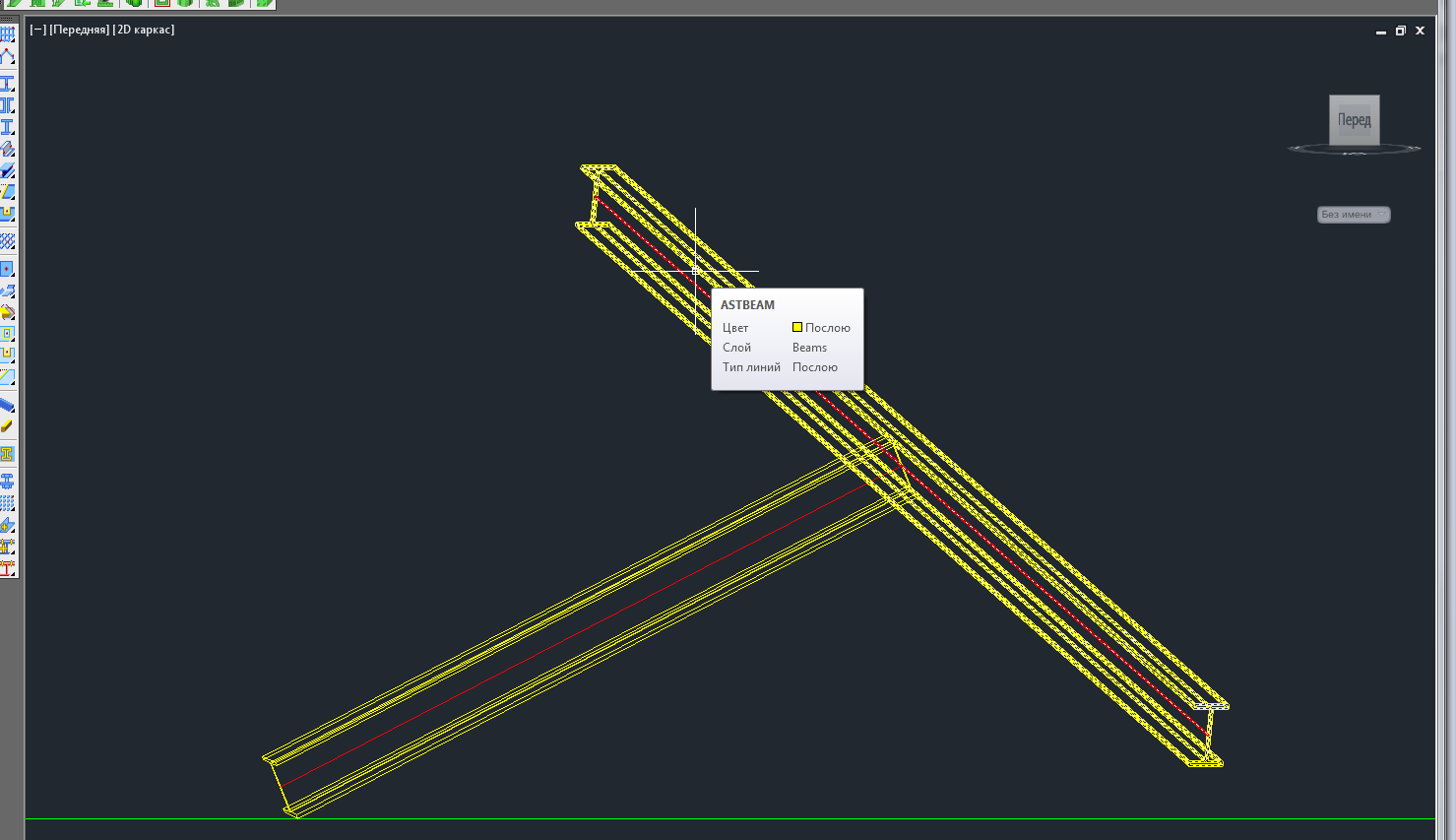Click the yellow color swatch in ASTBEAM tooltip
This screenshot has height=840, width=1456.
pyautogui.click(x=797, y=327)
